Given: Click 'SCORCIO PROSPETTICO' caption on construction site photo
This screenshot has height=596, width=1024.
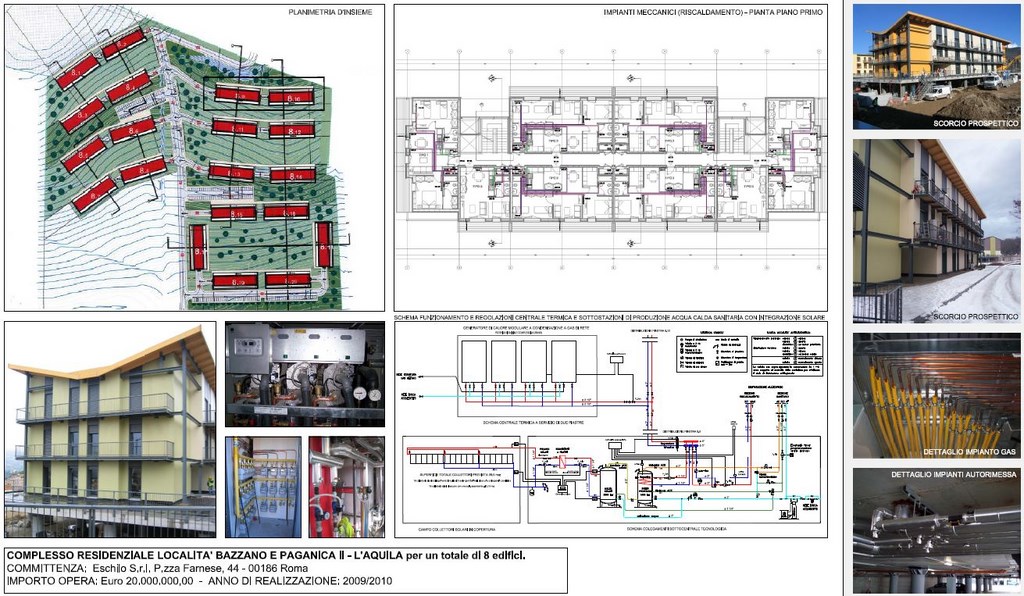Looking at the screenshot, I should click(976, 123).
